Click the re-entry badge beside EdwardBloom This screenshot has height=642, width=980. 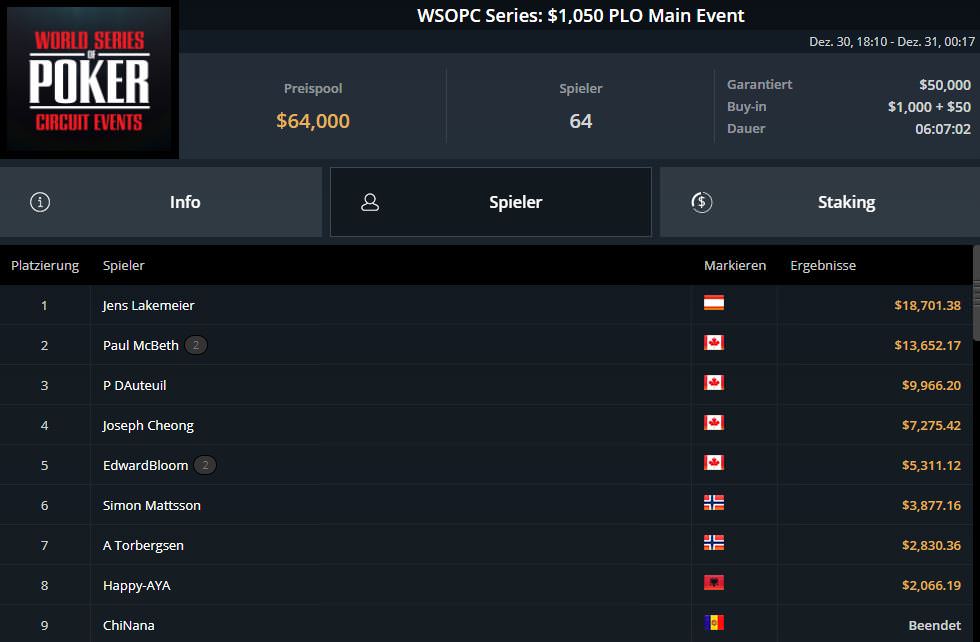tap(205, 465)
